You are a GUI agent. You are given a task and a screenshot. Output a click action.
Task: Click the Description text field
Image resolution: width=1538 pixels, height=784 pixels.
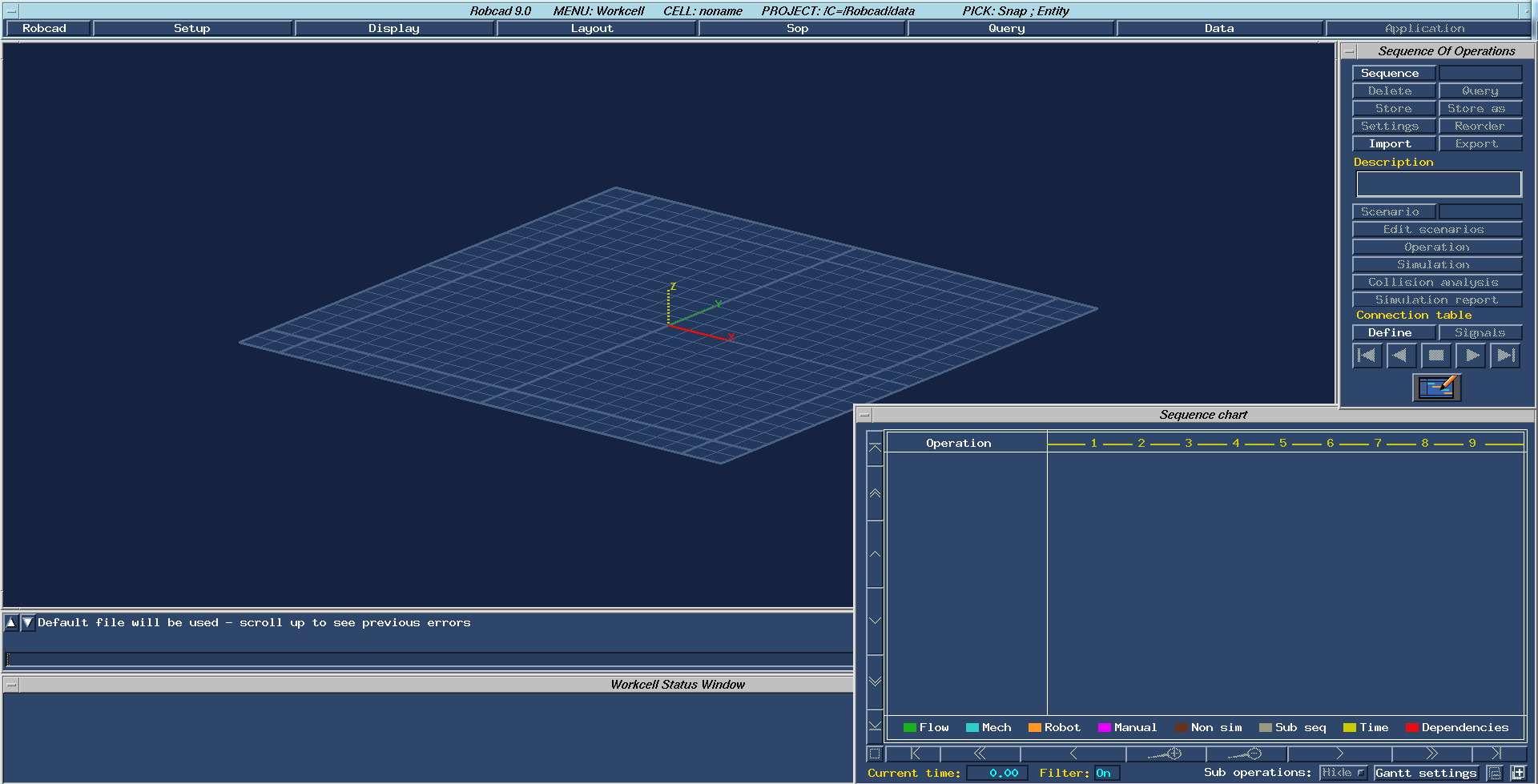point(1439,184)
